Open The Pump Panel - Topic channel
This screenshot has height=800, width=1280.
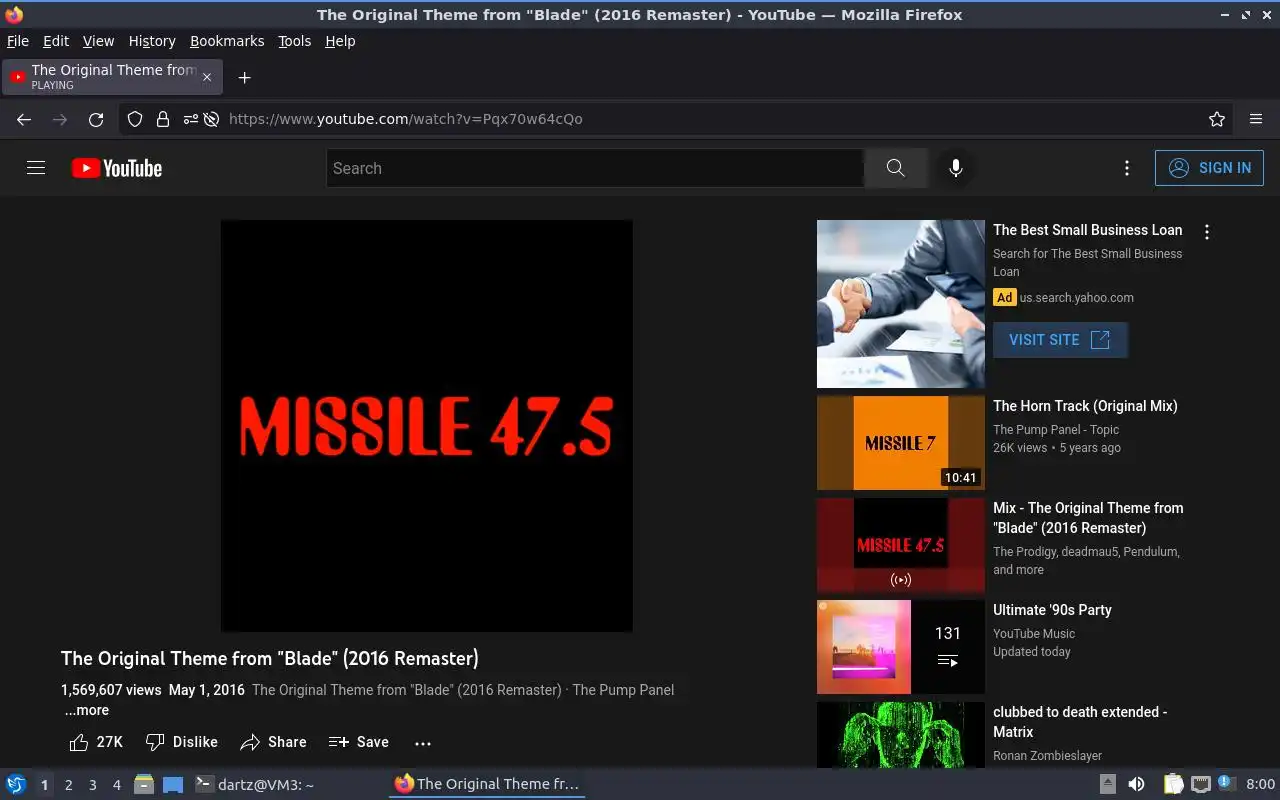(x=1056, y=430)
